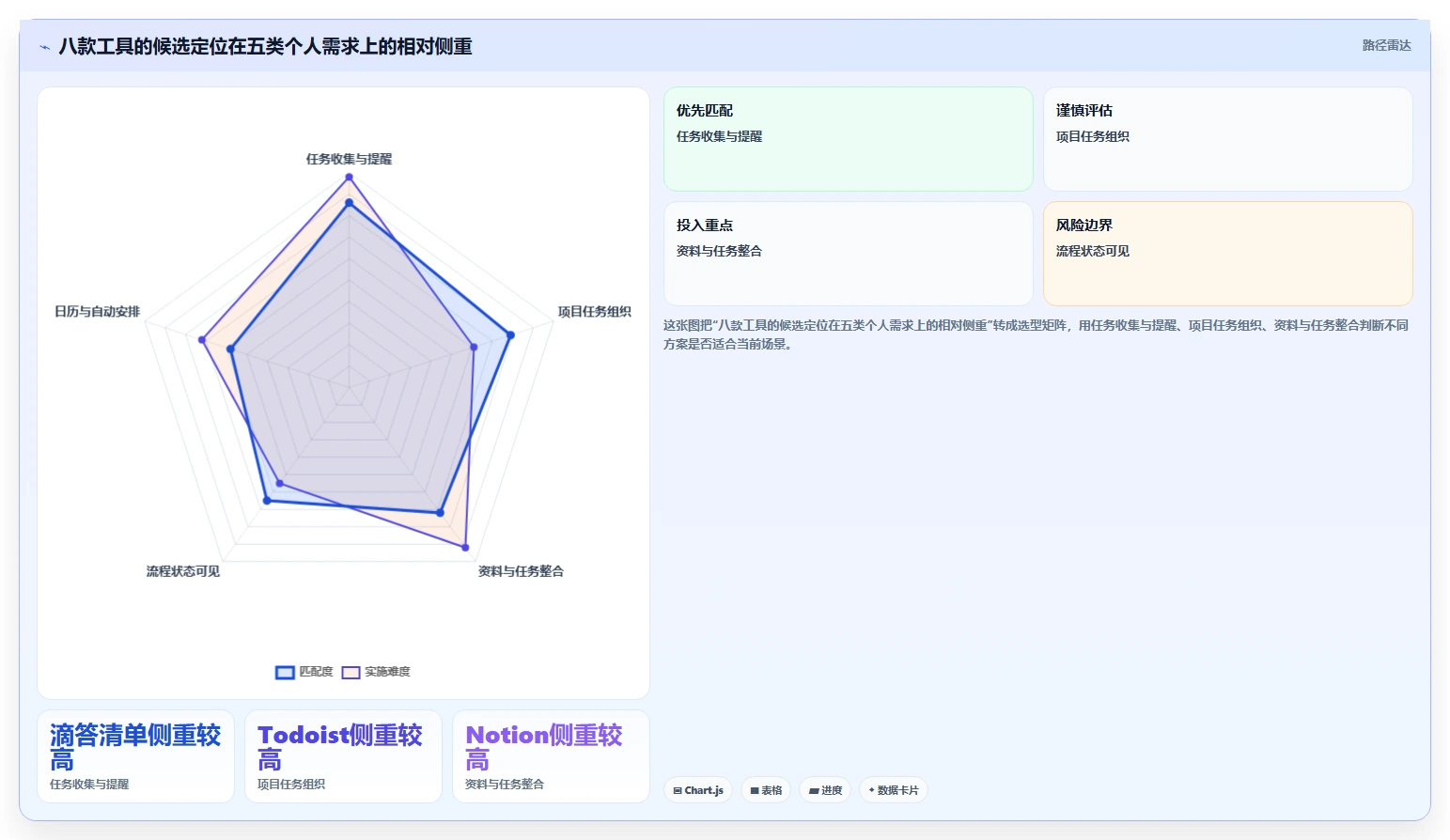Select the Chart.js tag chip
Viewport: 1450px width, 840px height.
tap(698, 790)
